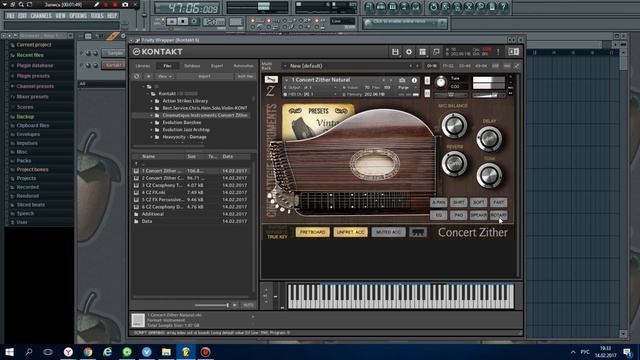Toggle the PAD button
This screenshot has height=360, width=640.
pyautogui.click(x=458, y=215)
